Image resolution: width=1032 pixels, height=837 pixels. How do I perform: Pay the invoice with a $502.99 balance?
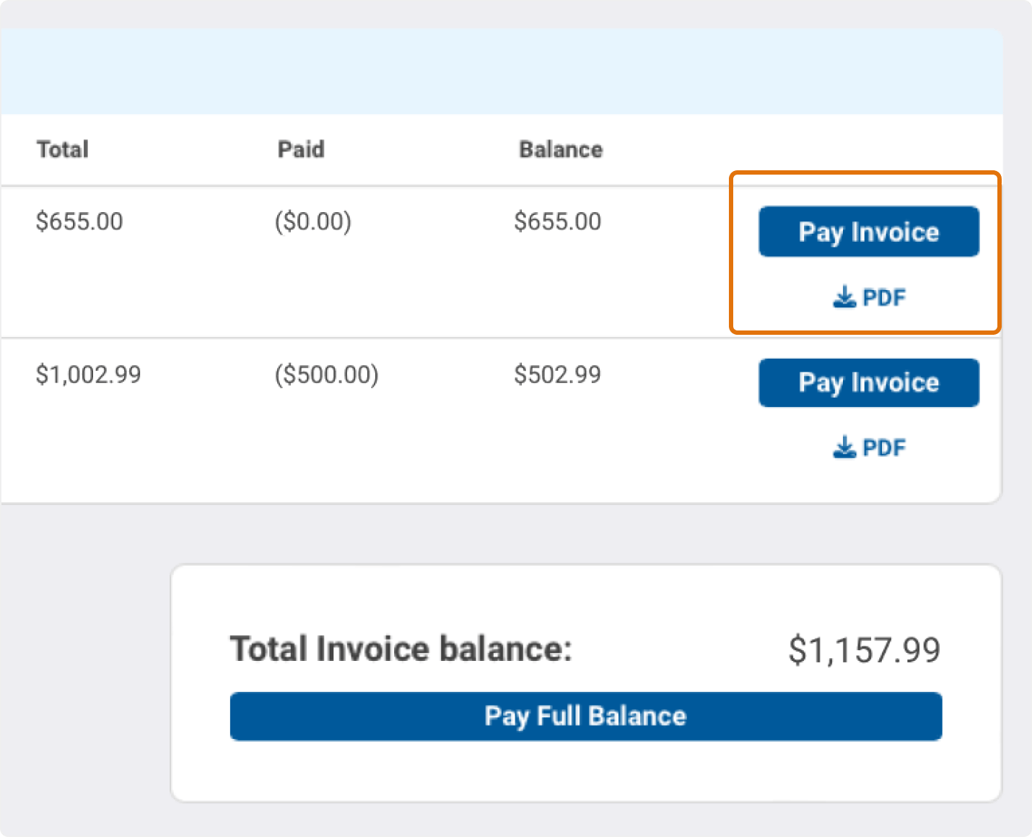click(x=868, y=382)
